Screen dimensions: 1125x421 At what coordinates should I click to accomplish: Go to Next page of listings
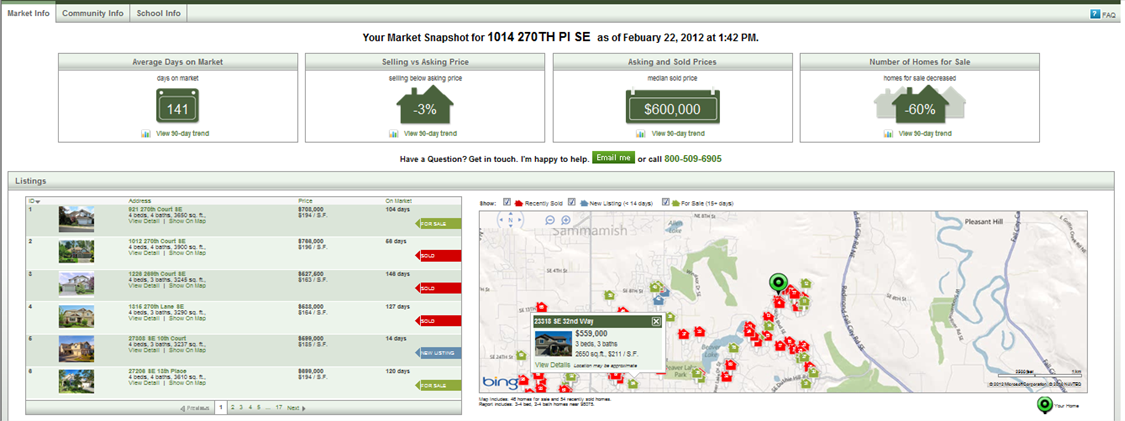point(294,408)
